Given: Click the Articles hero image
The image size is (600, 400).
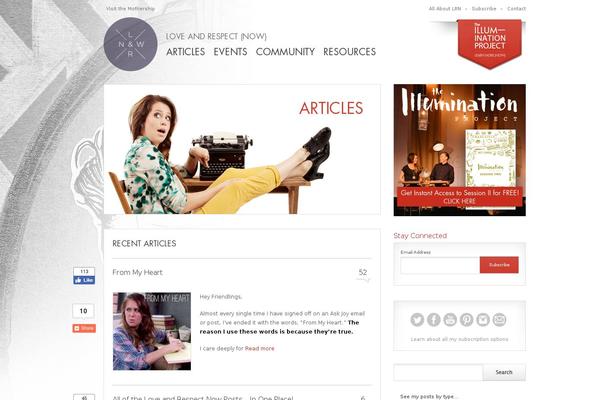Looking at the screenshot, I should pos(242,149).
